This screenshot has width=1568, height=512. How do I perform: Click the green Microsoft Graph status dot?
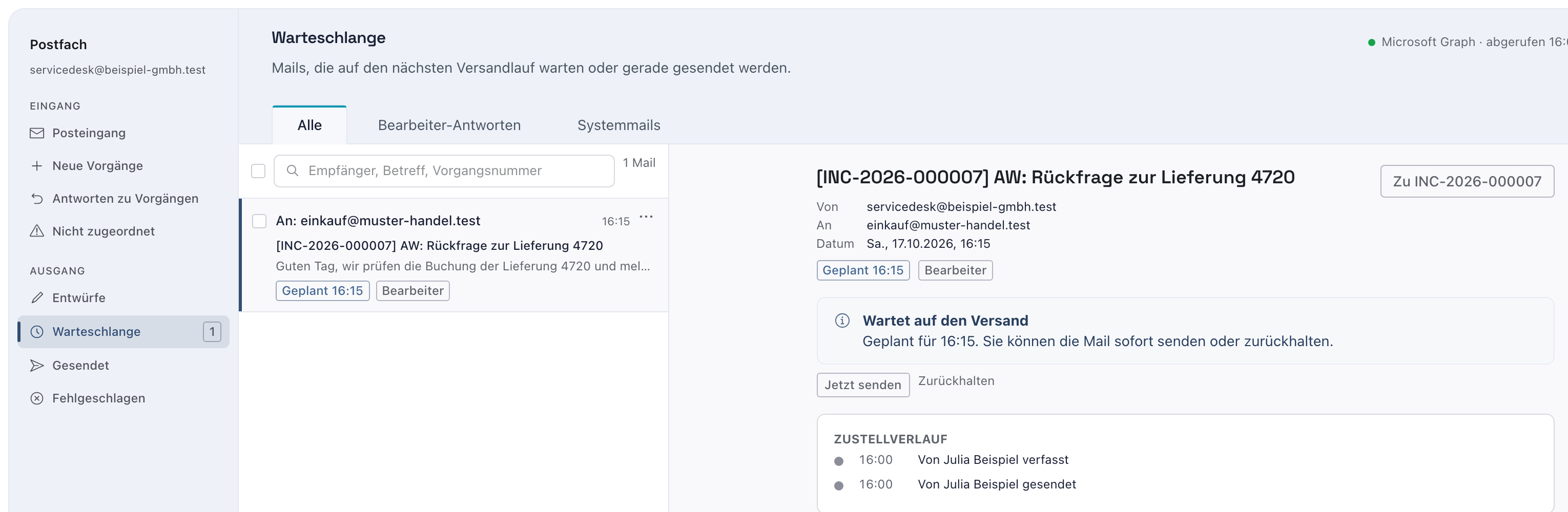click(x=1371, y=42)
